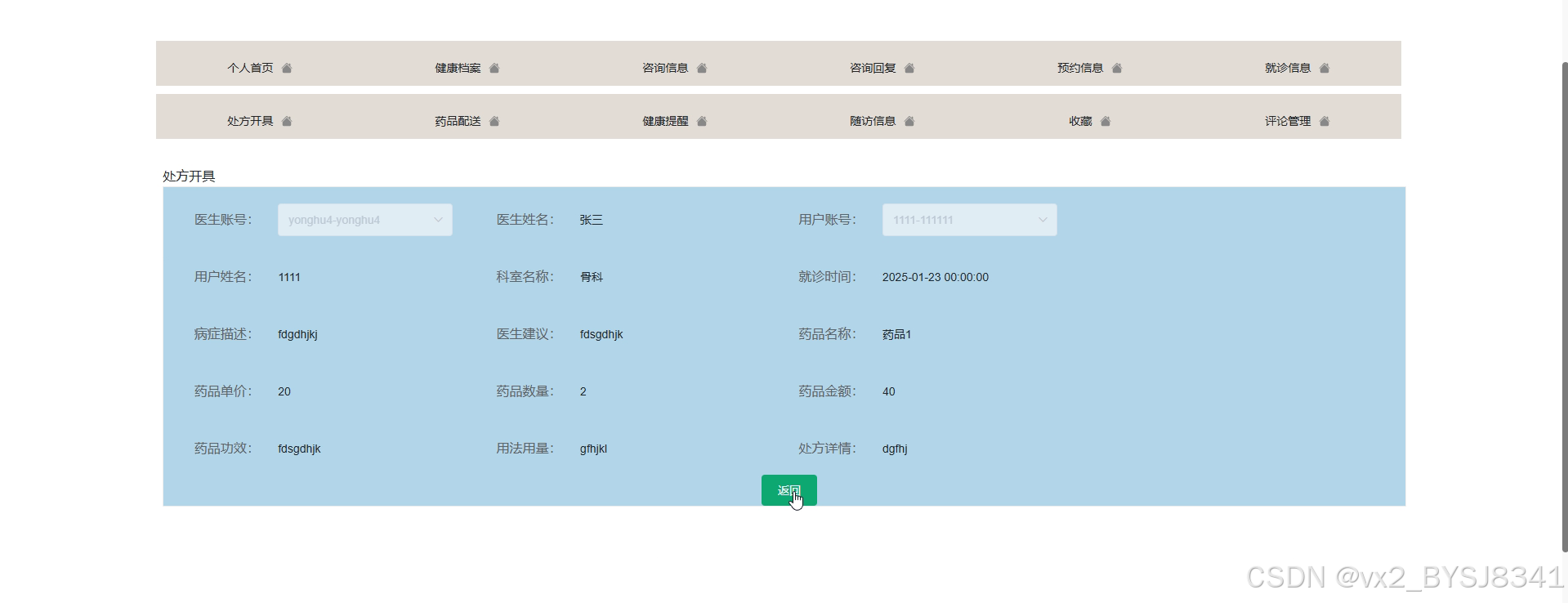The height and width of the screenshot is (603, 1568).
Task: Click the 用户姓名 value 1111
Action: point(289,277)
